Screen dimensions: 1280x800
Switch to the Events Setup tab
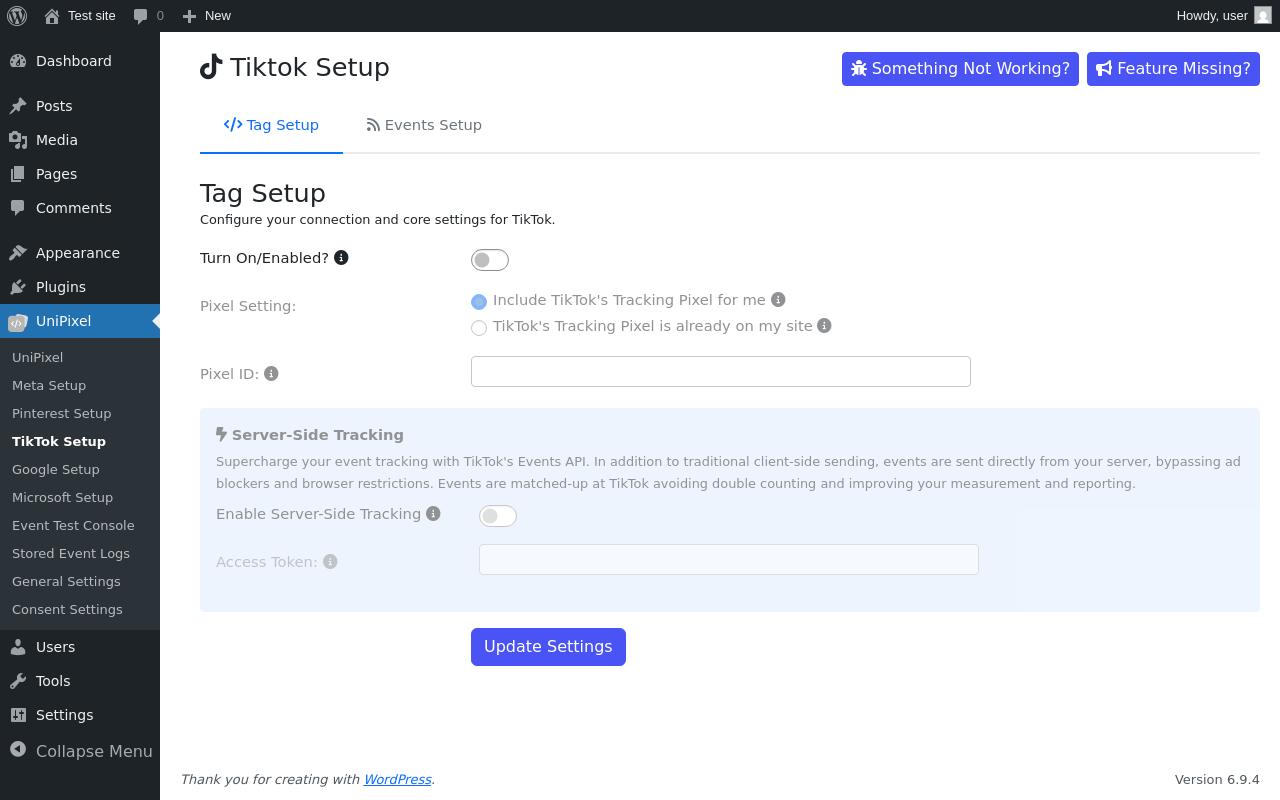click(424, 125)
